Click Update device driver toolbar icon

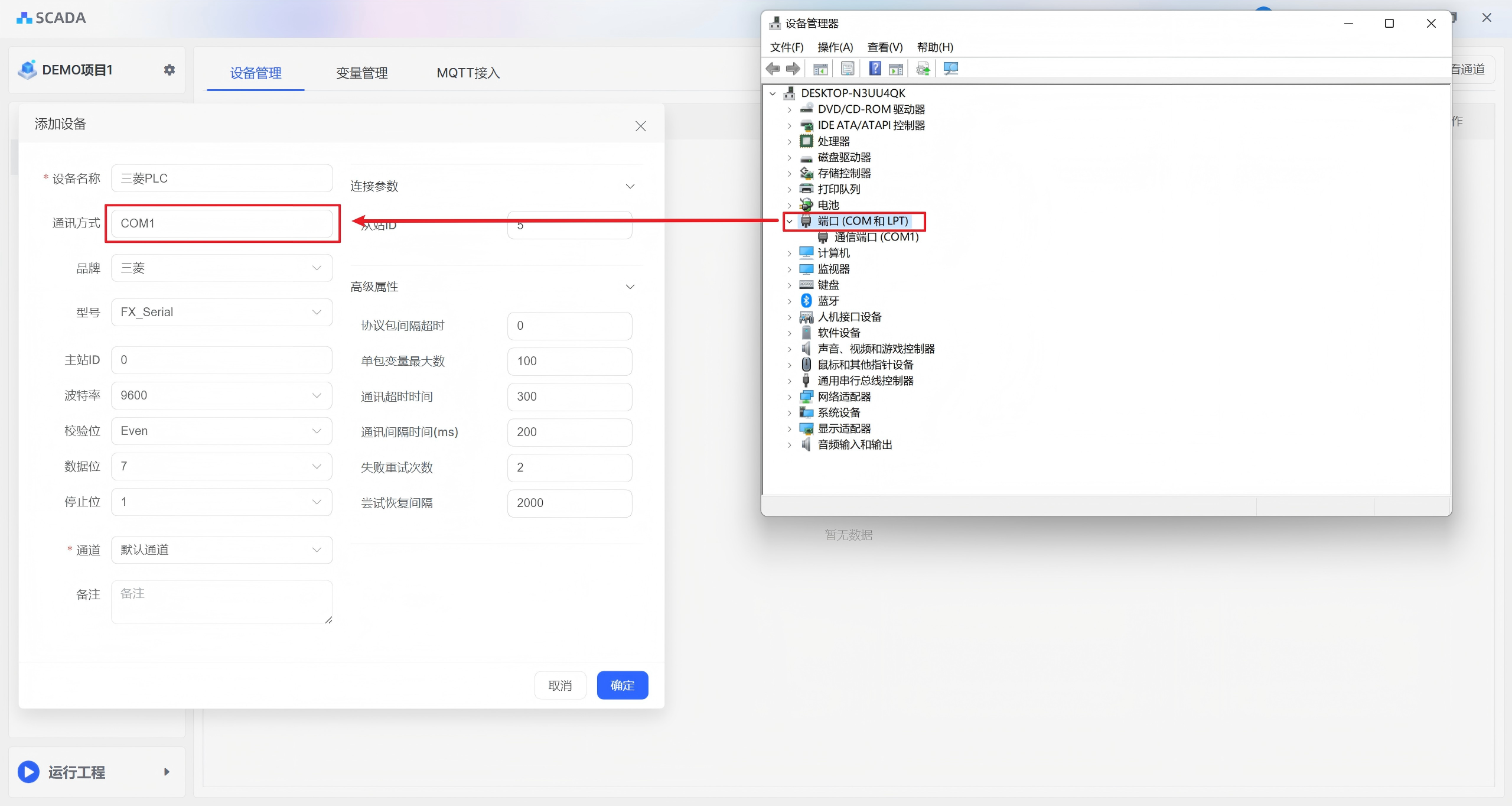pyautogui.click(x=923, y=69)
